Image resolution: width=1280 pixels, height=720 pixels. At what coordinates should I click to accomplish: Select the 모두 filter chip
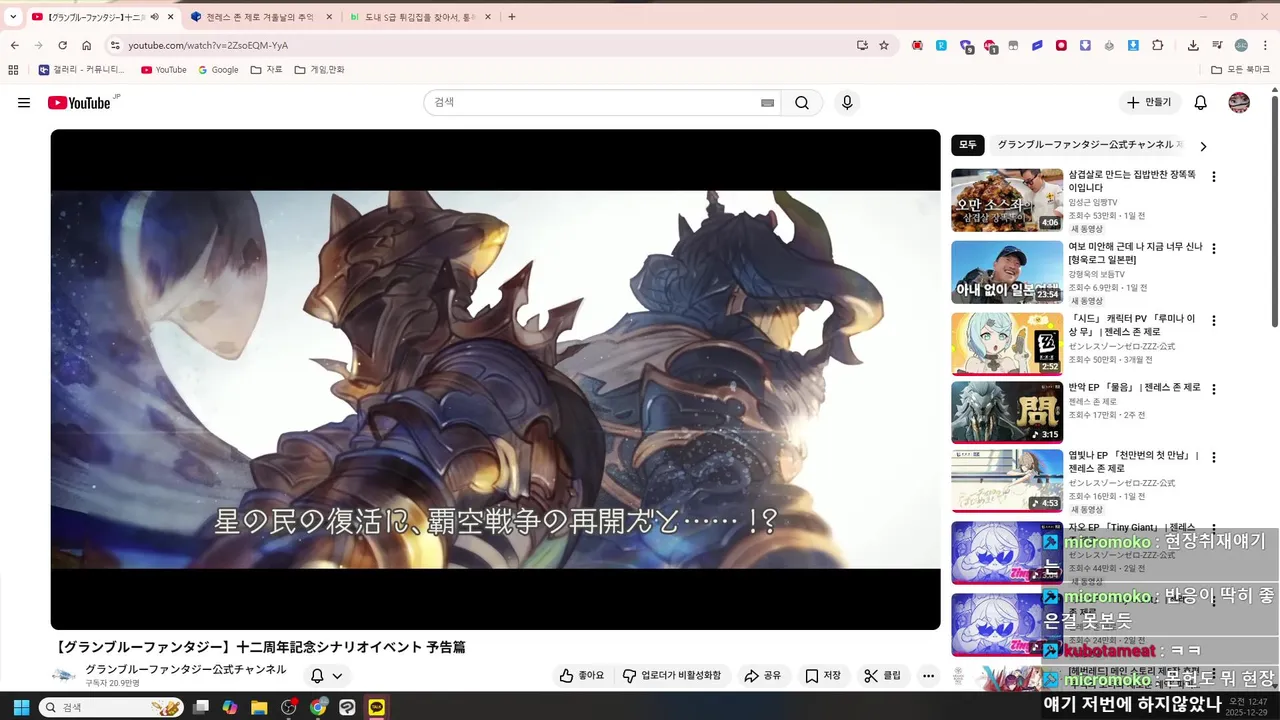tap(968, 145)
